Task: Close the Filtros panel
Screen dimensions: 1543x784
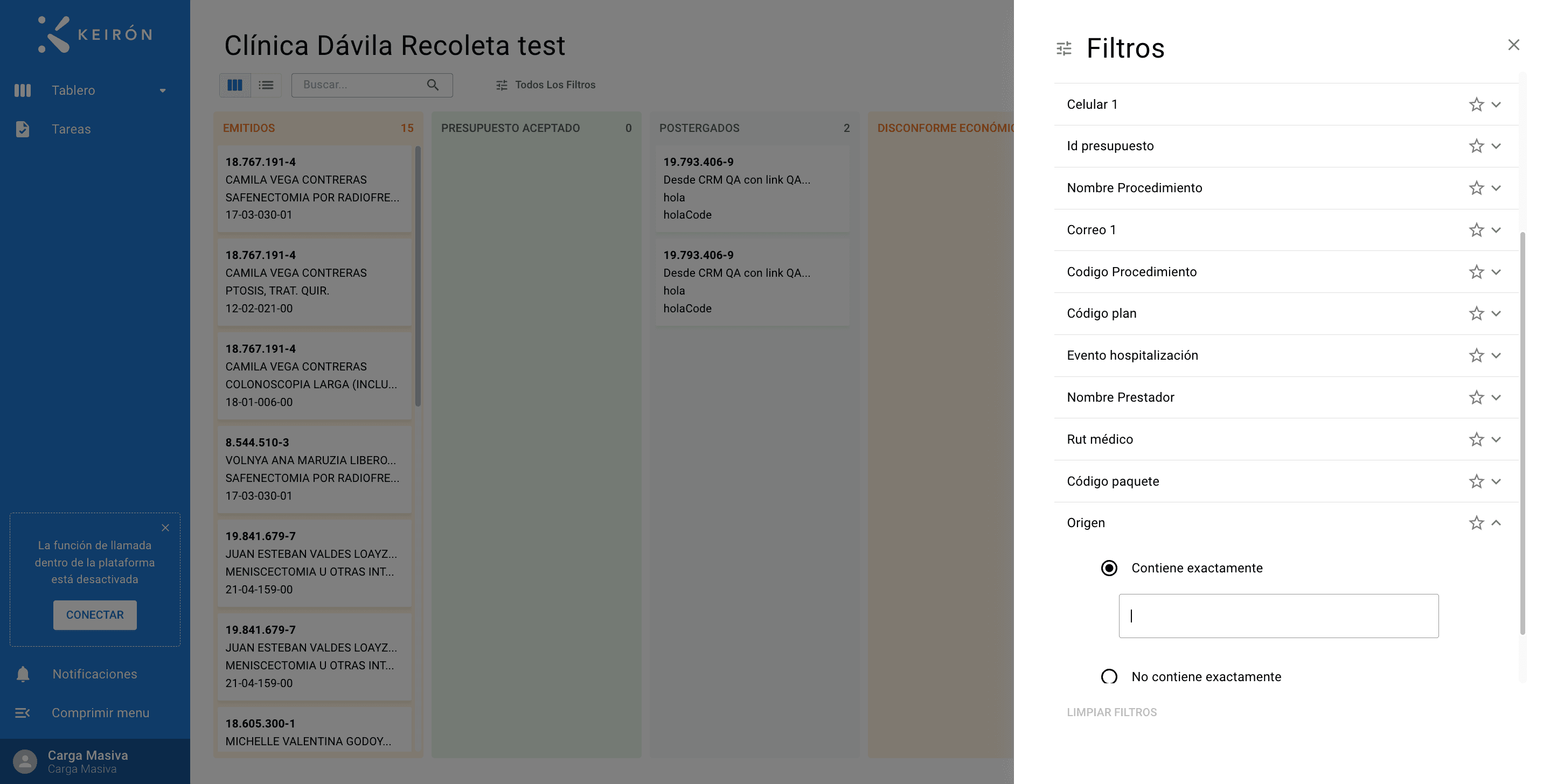Action: click(x=1514, y=45)
